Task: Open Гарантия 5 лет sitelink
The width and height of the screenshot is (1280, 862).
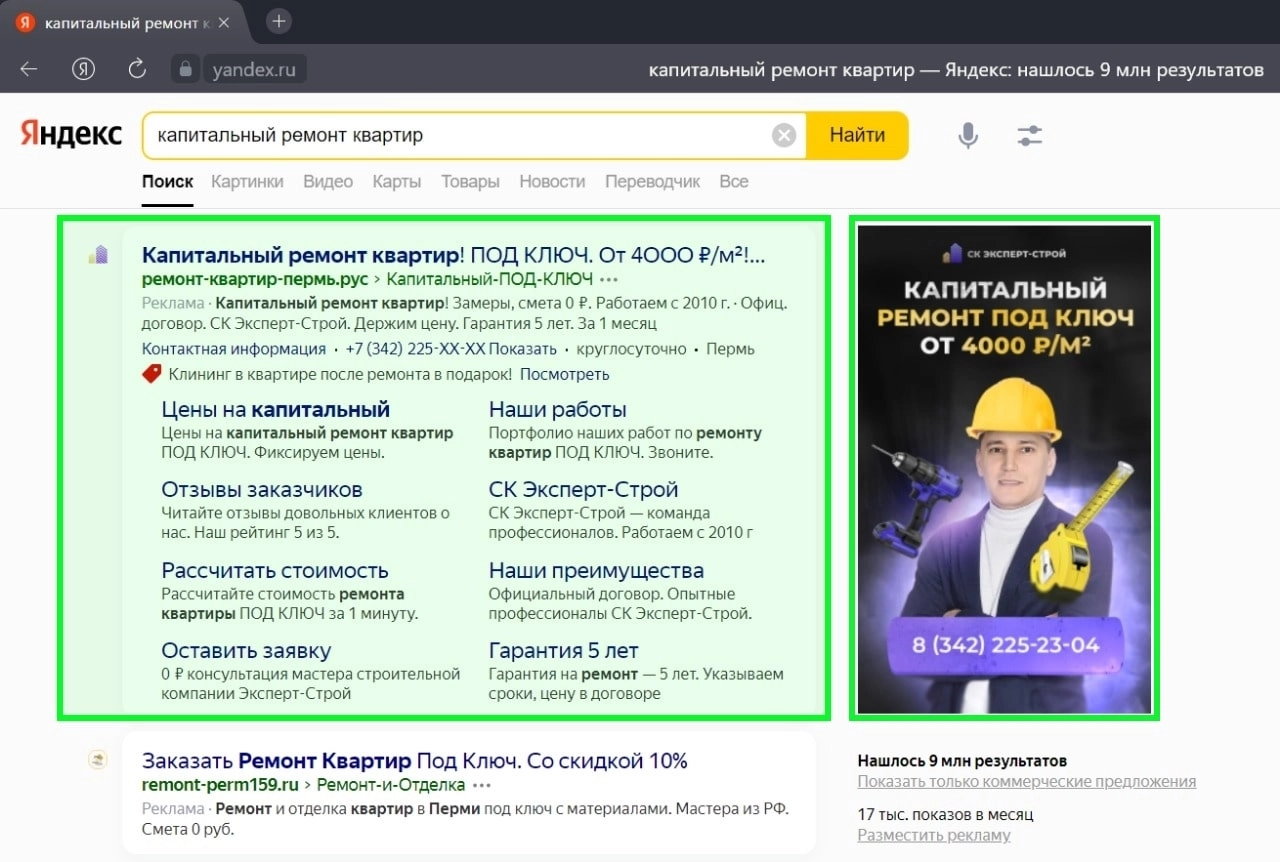Action: point(564,651)
